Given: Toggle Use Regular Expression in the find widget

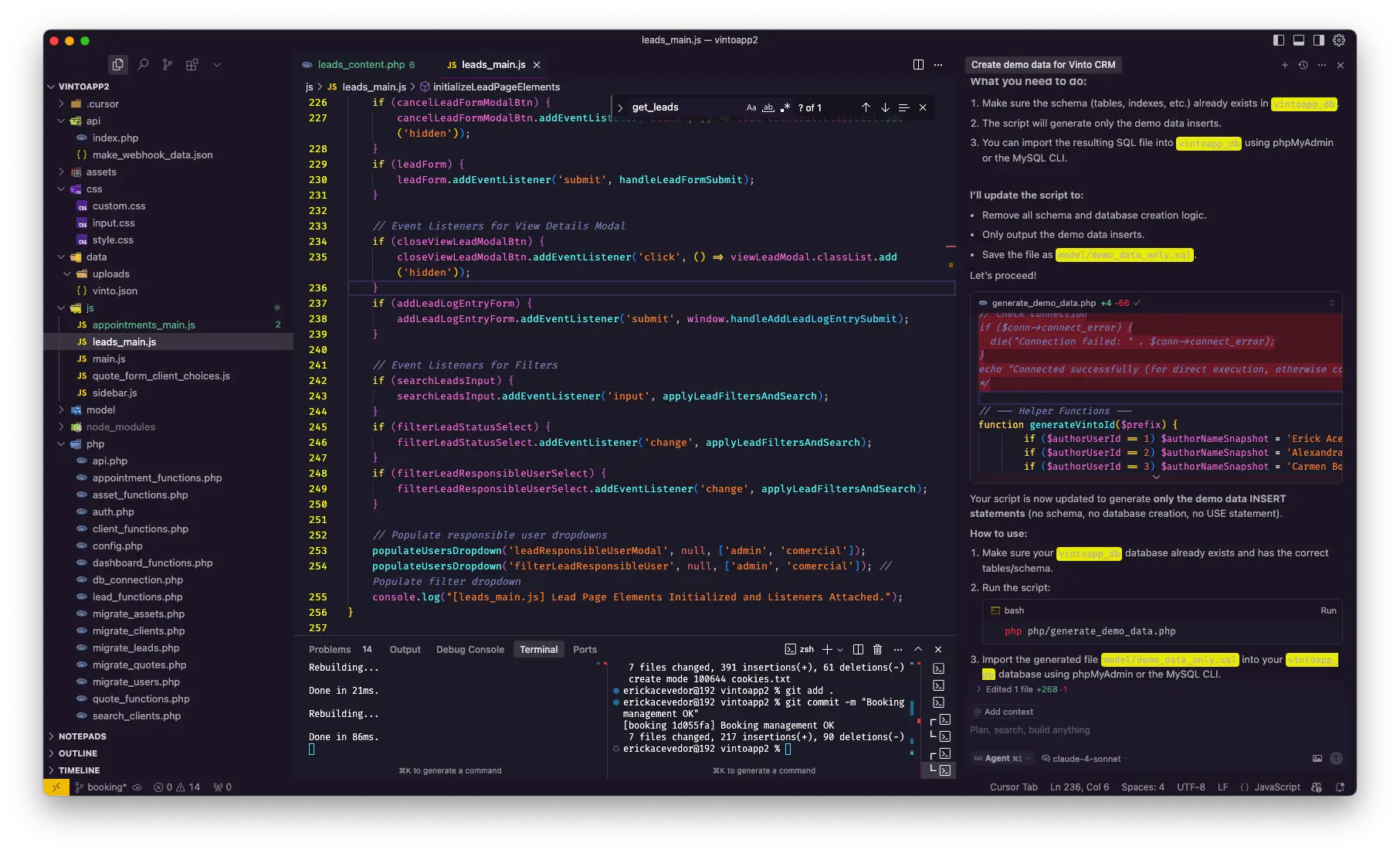Looking at the screenshot, I should 785,107.
